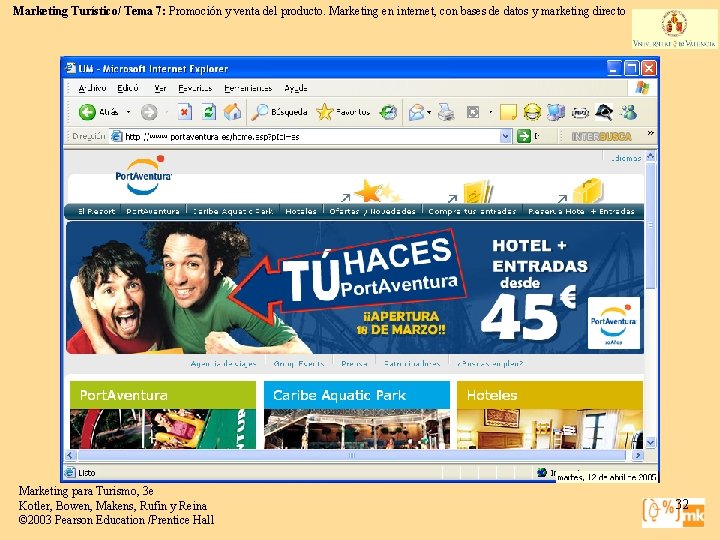Open the Ver menu
The image size is (720, 540).
(x=160, y=88)
